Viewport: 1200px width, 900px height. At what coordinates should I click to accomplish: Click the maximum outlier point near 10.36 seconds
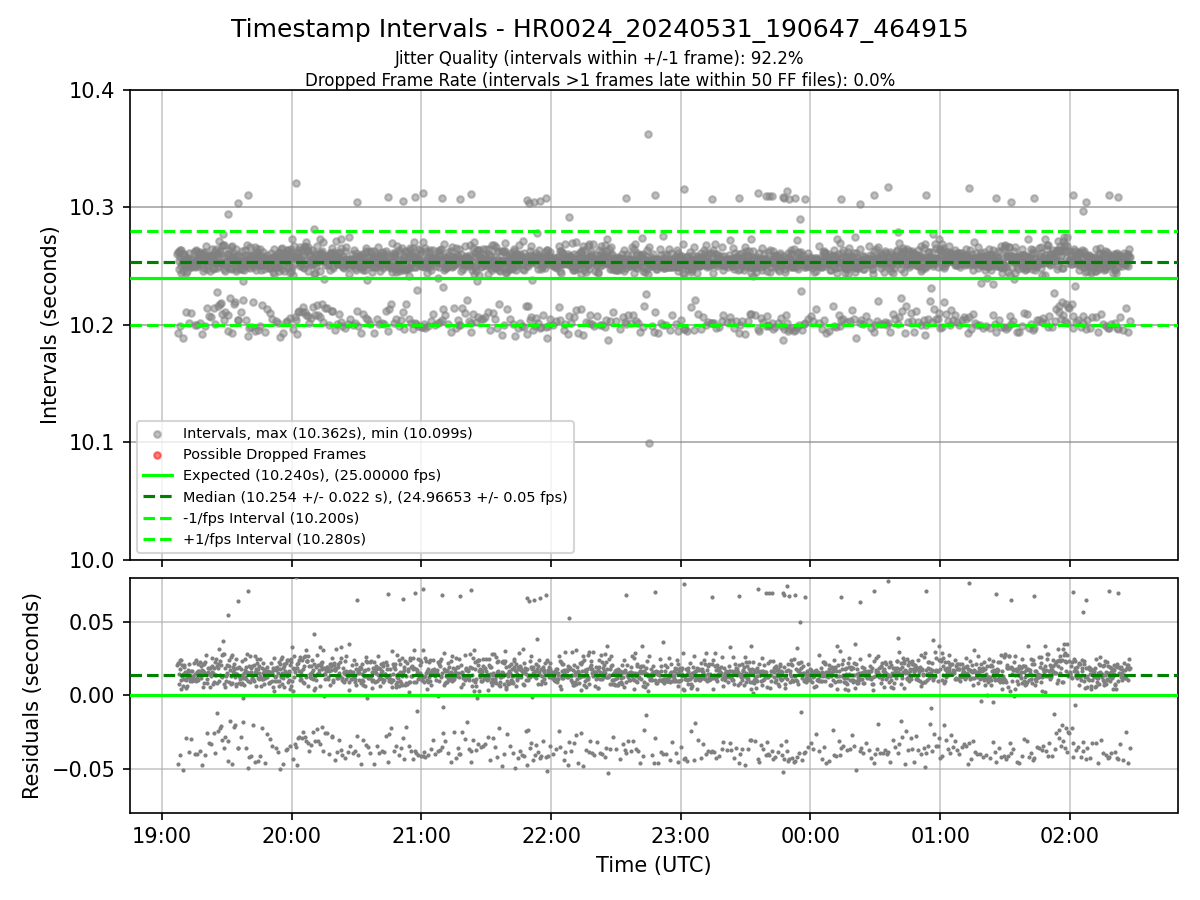[648, 134]
